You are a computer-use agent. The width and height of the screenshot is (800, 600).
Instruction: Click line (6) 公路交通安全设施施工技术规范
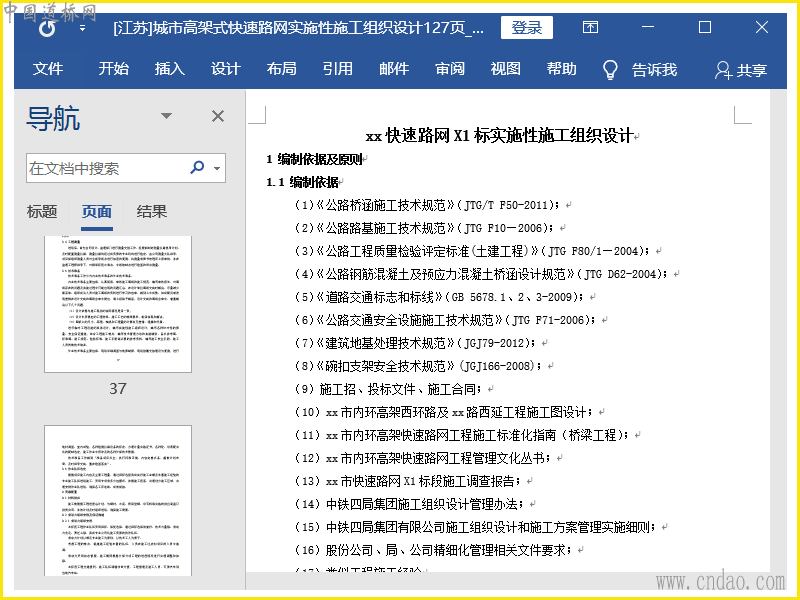[x=444, y=320]
